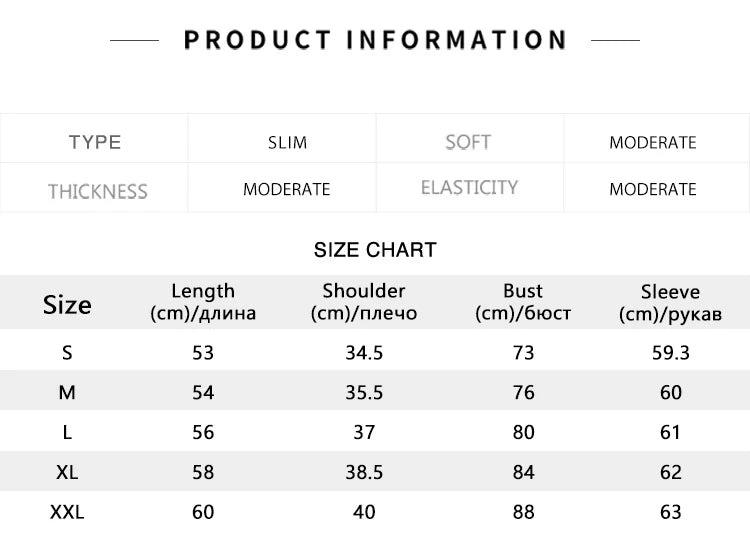Select the Bust (cm) column header
The height and width of the screenshot is (554, 750).
coord(523,302)
